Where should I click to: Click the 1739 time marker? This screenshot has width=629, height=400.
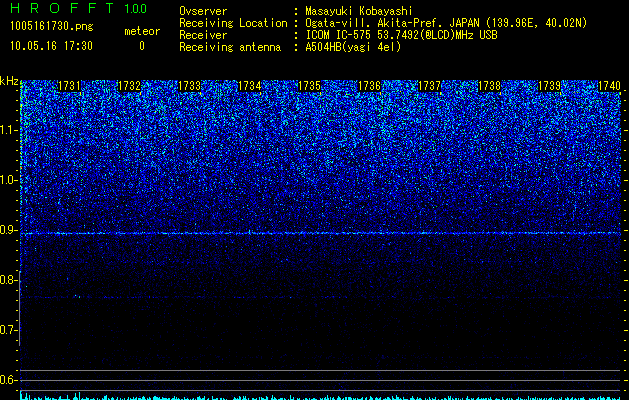click(549, 86)
